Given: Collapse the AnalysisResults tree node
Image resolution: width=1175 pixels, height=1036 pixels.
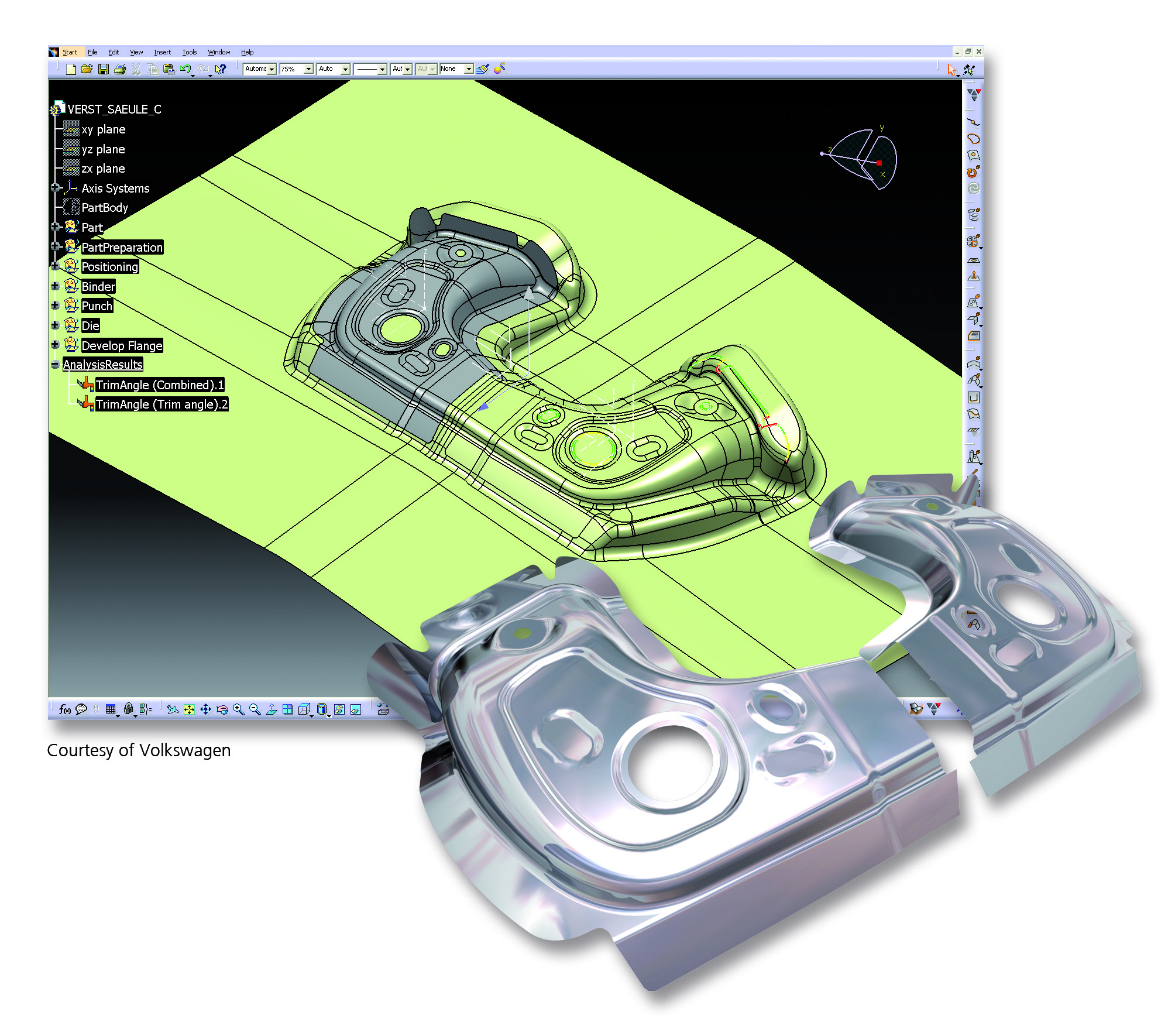Looking at the screenshot, I should [x=55, y=365].
